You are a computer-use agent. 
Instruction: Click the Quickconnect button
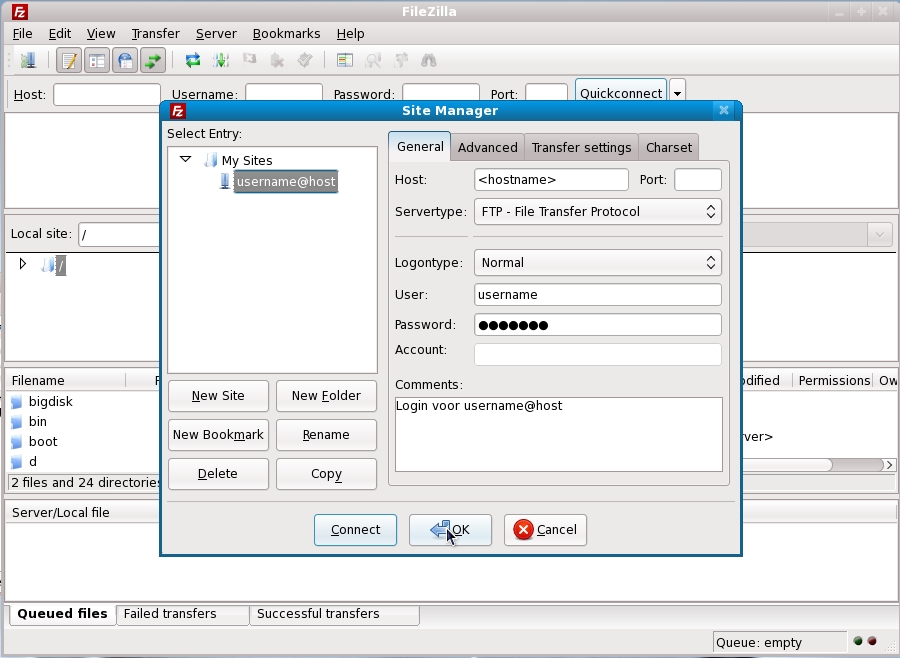pos(620,93)
